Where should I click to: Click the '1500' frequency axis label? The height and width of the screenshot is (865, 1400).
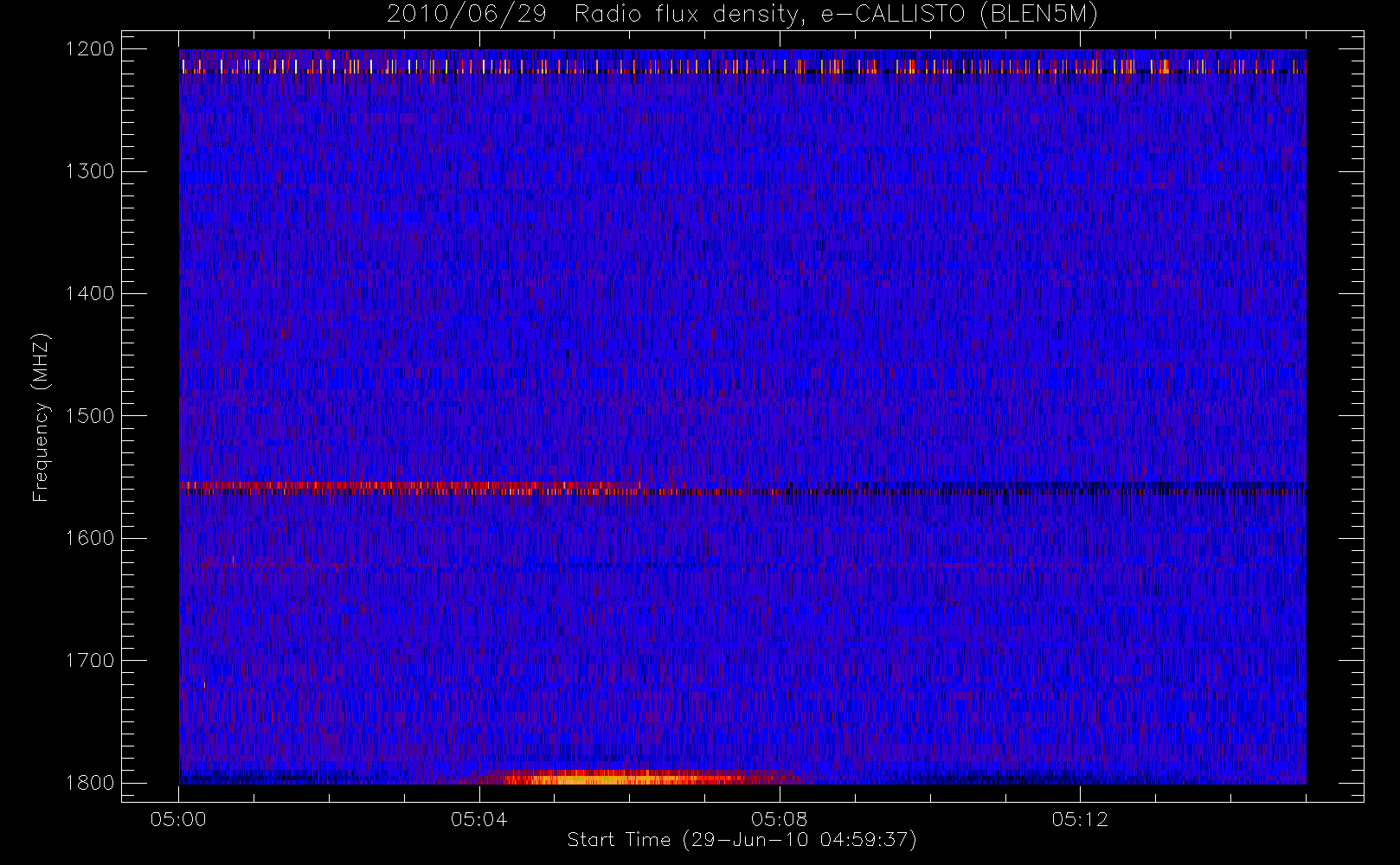(x=90, y=416)
